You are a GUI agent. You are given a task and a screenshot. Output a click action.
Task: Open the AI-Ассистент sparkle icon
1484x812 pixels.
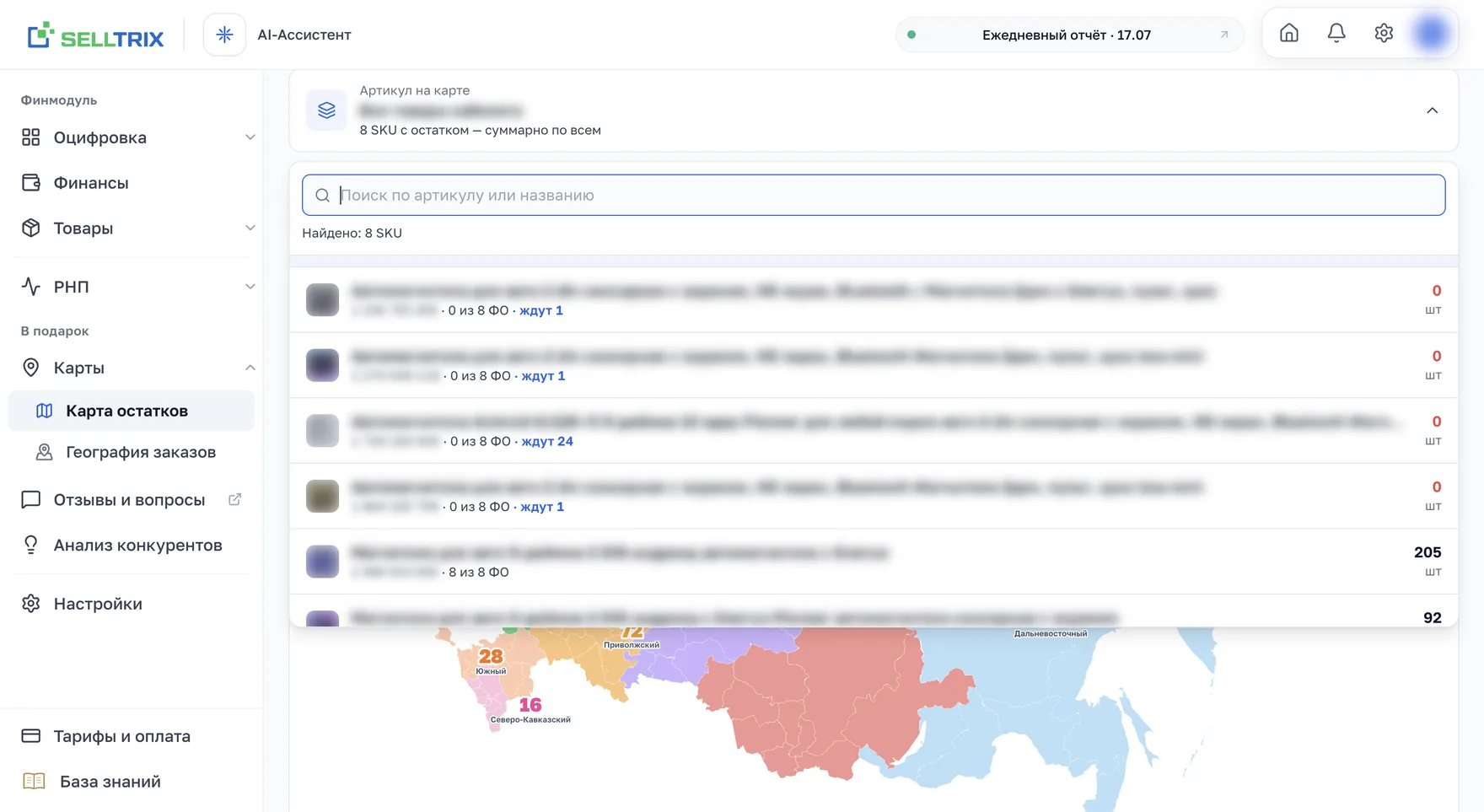(224, 35)
